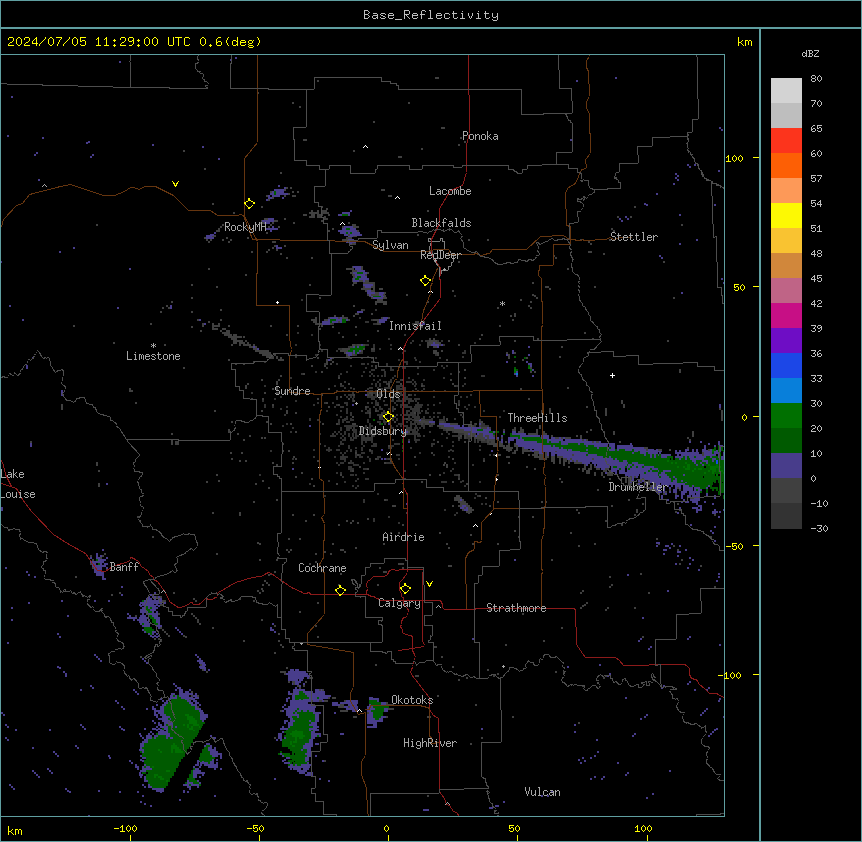This screenshot has width=862, height=842.
Task: Select the bright yellow 51-54 dBZ swatch
Action: 786,215
